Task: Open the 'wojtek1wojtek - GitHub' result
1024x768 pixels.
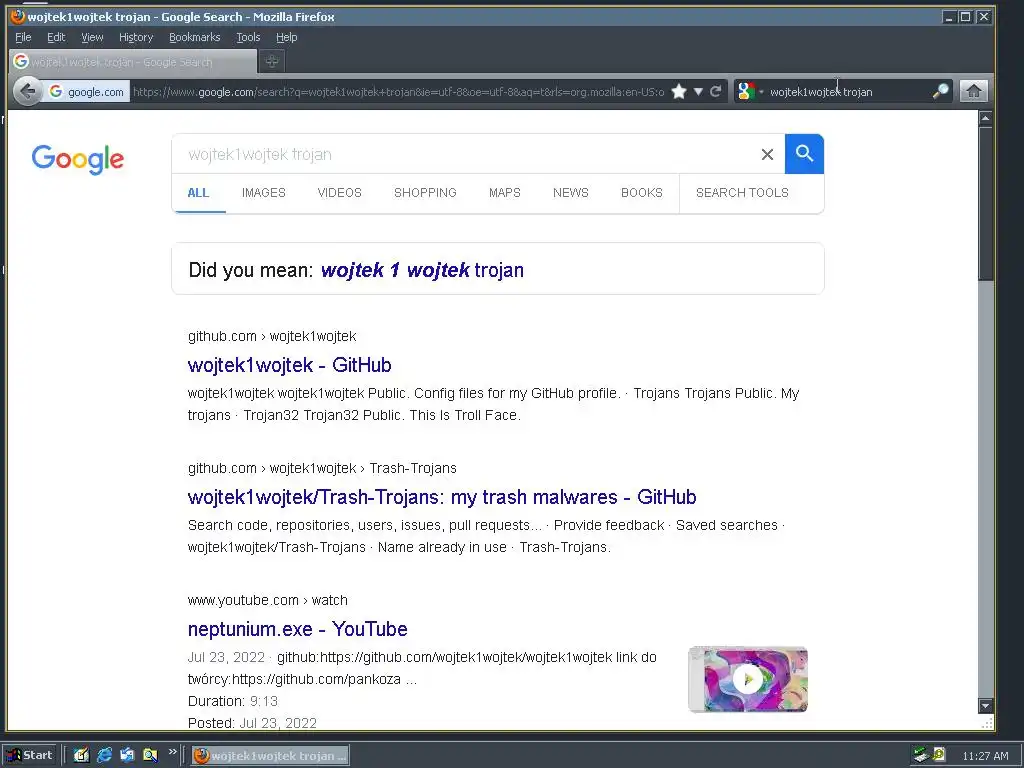Action: pos(289,365)
